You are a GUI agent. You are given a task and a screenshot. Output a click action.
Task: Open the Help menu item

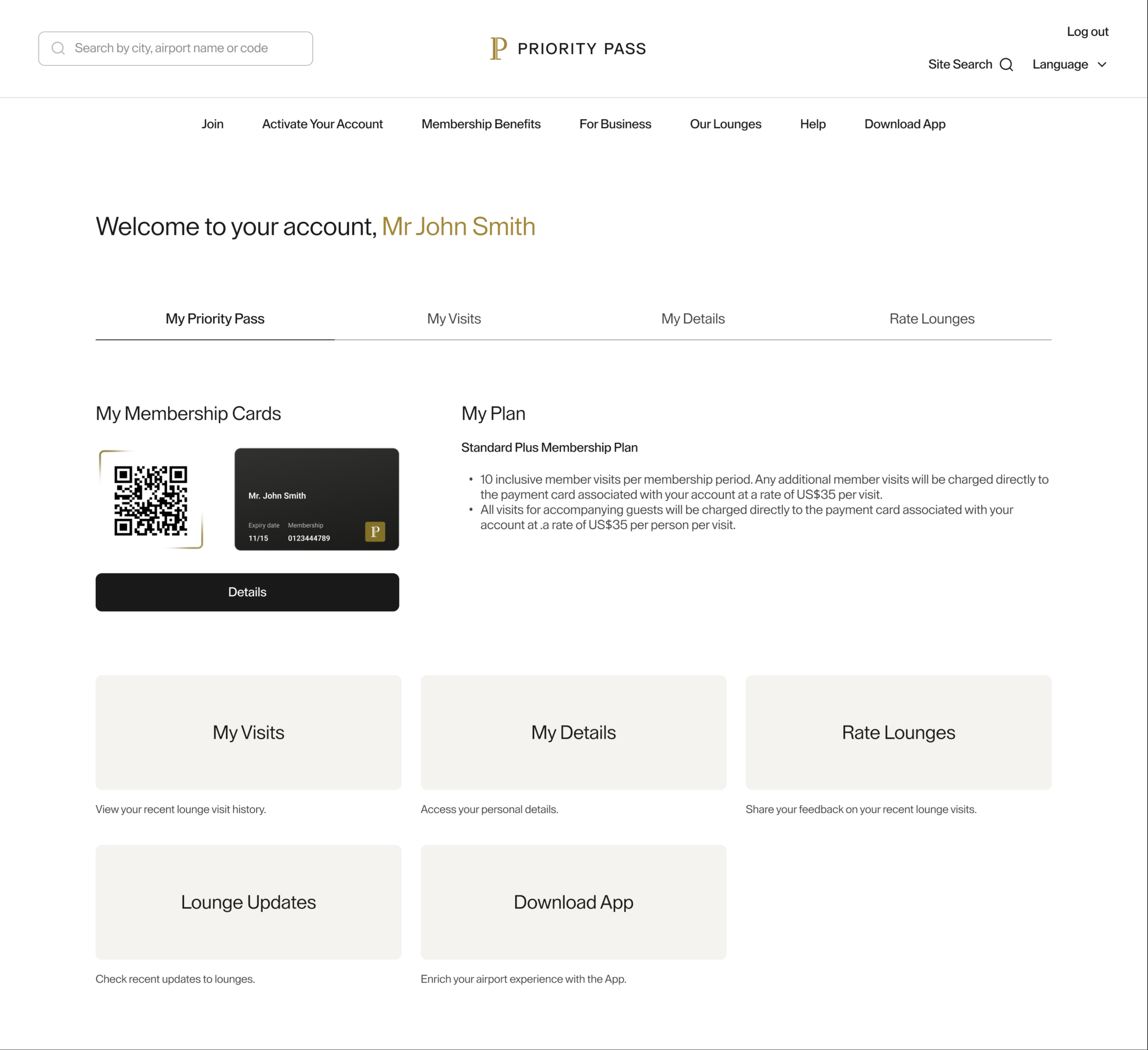point(813,124)
